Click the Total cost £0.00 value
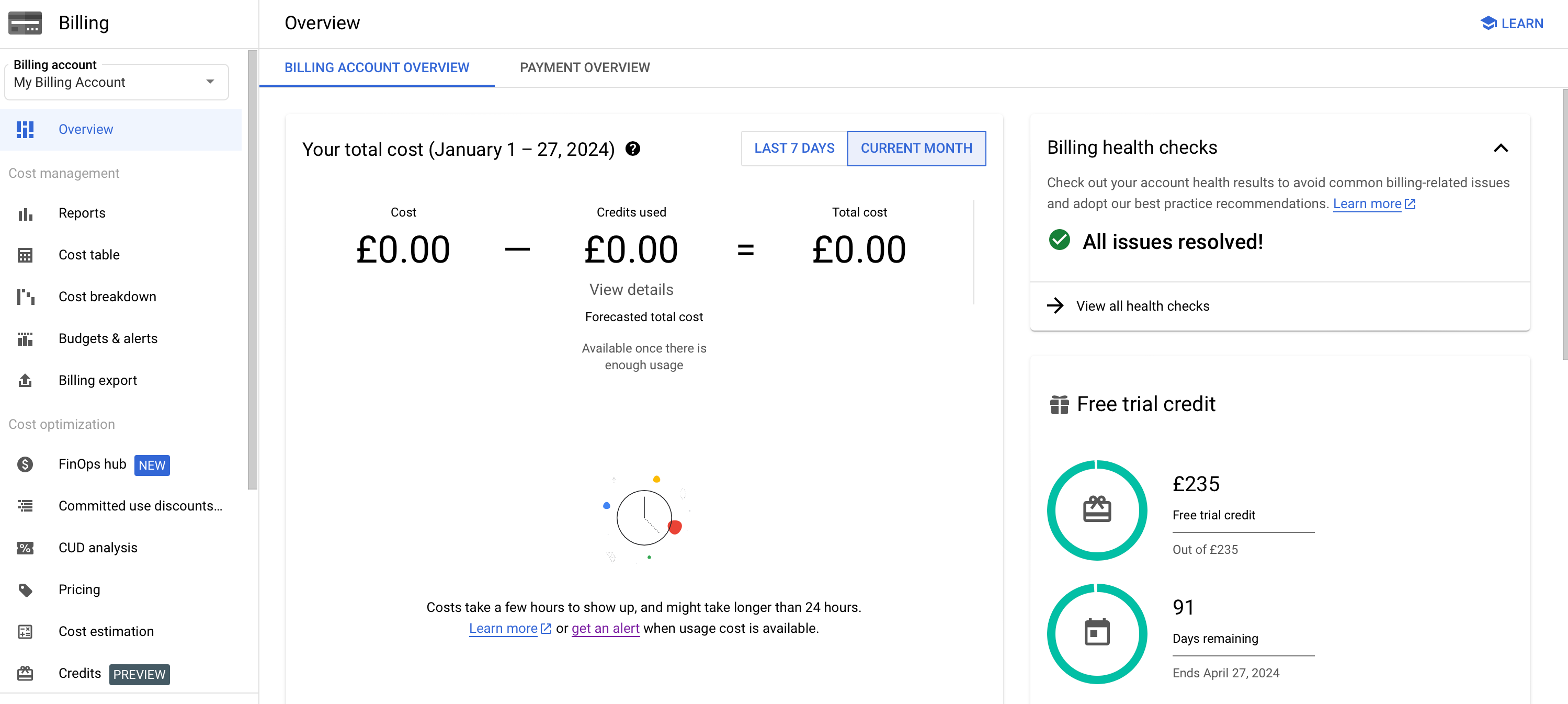This screenshot has width=1568, height=704. (859, 249)
